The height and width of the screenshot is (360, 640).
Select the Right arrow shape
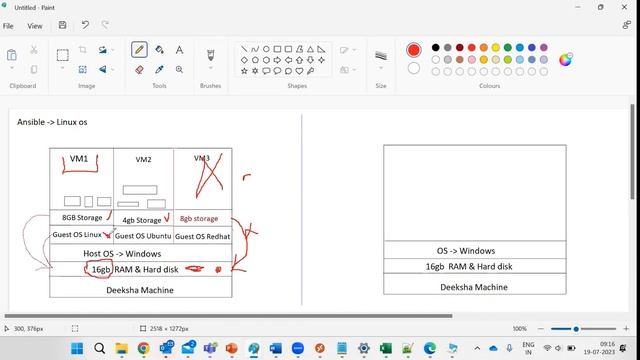277,60
